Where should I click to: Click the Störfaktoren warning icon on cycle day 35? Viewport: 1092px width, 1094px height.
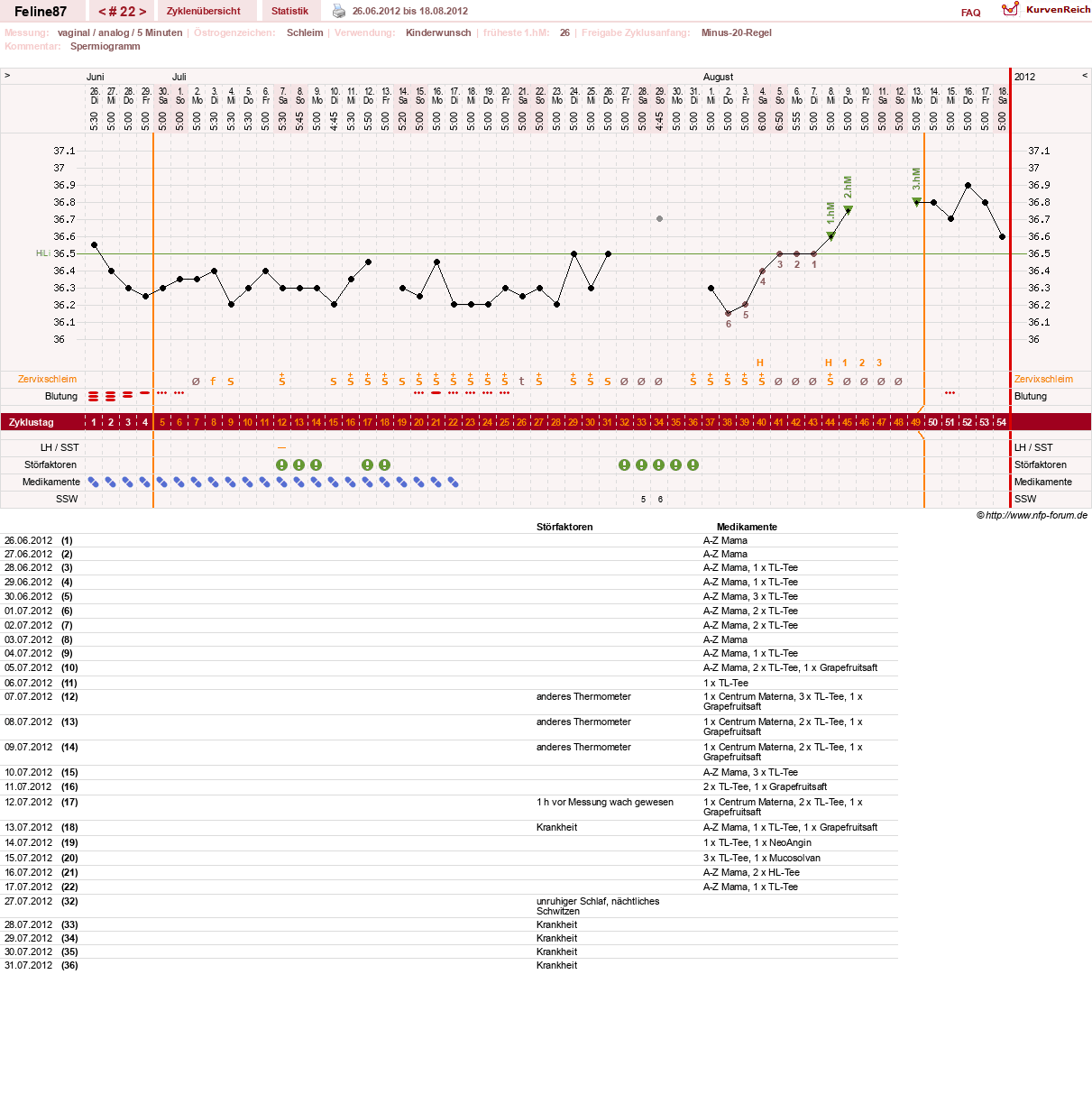[676, 465]
